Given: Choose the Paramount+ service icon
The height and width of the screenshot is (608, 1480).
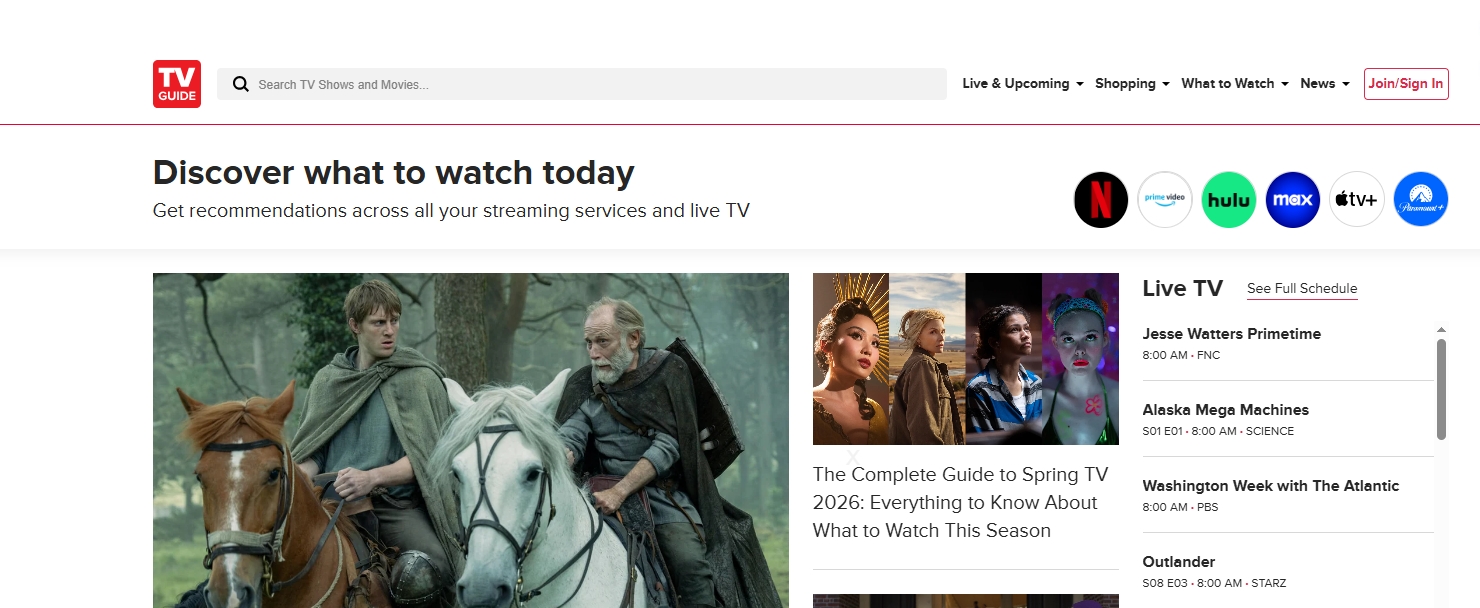Looking at the screenshot, I should tap(1421, 200).
